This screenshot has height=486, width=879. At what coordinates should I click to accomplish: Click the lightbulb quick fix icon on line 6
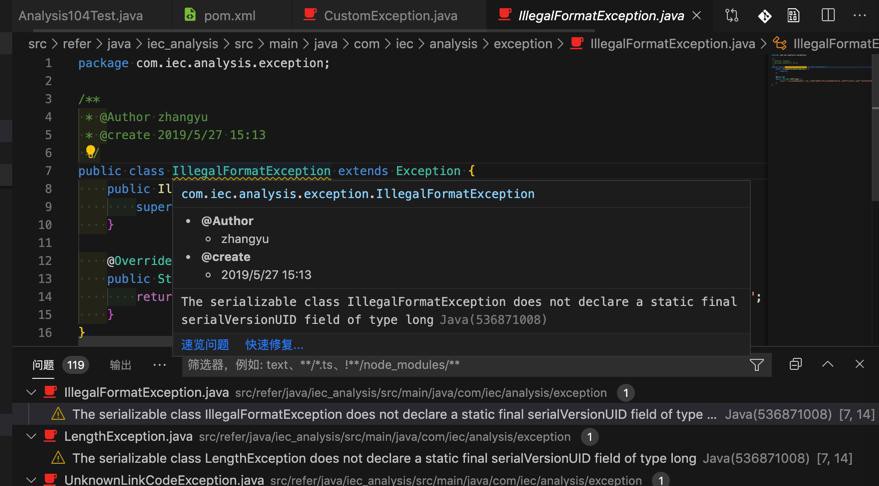point(90,152)
